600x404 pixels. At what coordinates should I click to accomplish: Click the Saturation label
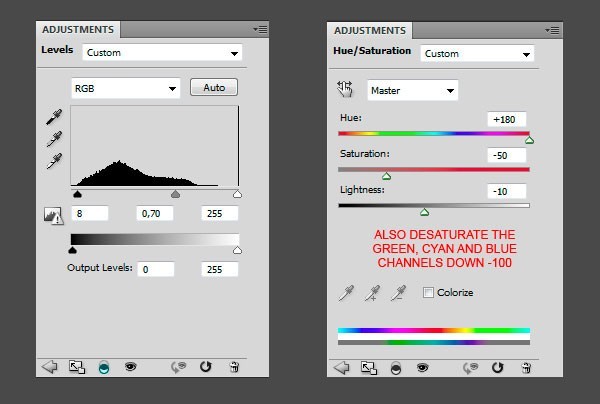(x=365, y=153)
